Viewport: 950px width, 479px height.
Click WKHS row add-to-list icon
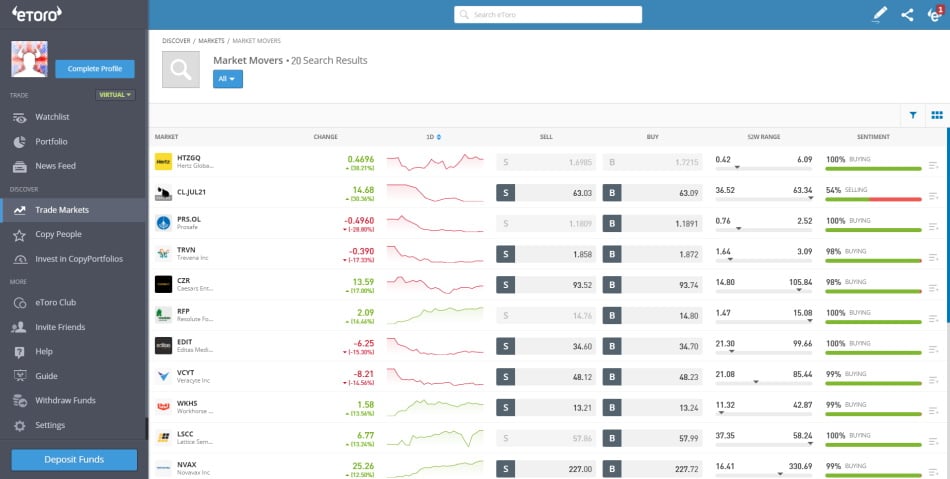[x=933, y=411]
